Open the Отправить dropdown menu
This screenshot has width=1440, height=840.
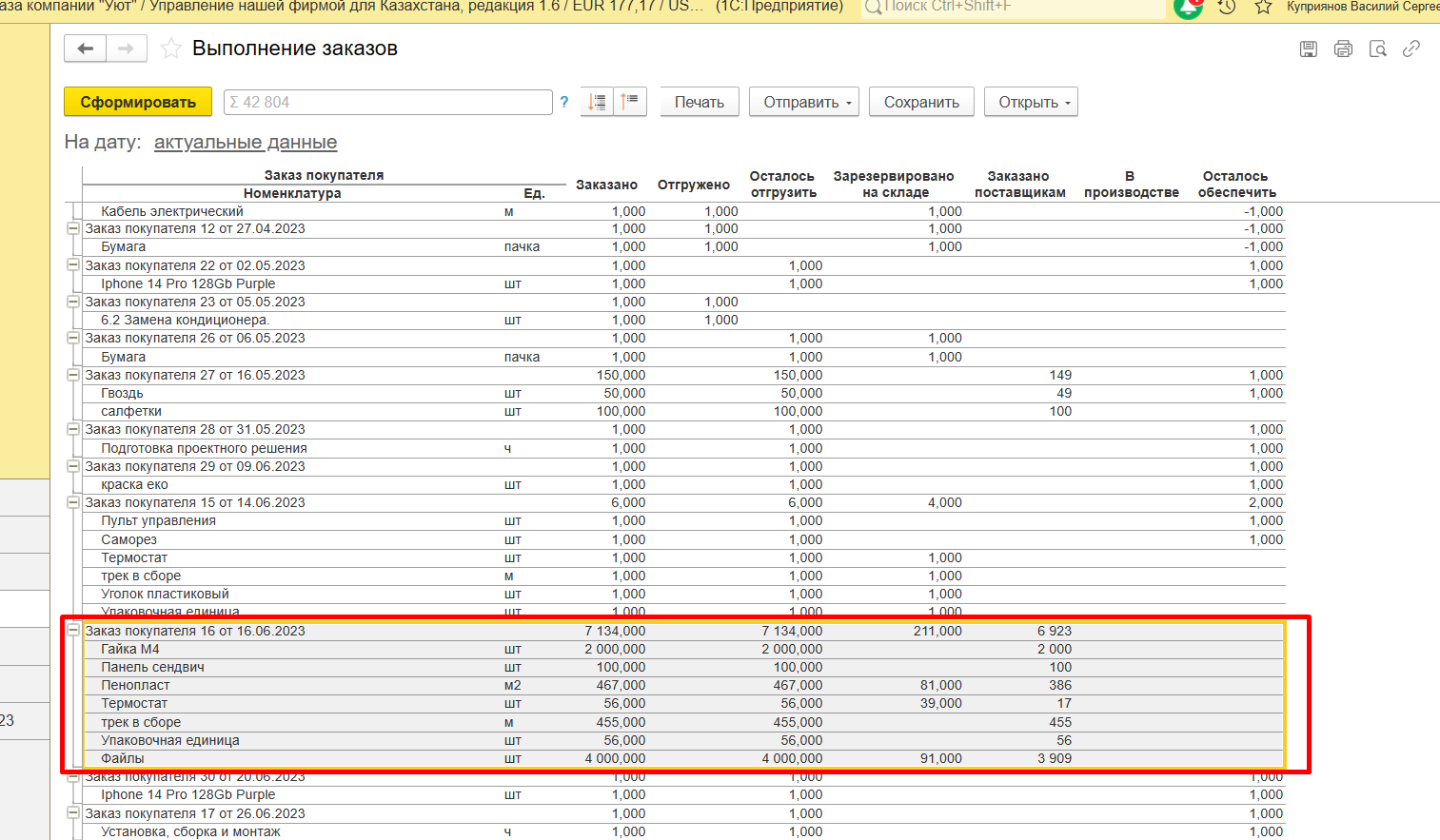[x=804, y=102]
